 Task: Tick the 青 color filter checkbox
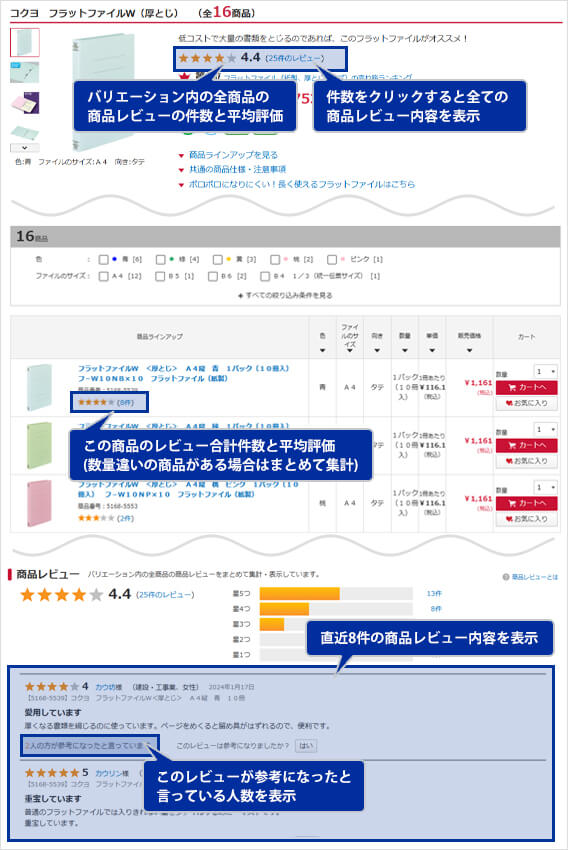[x=104, y=260]
